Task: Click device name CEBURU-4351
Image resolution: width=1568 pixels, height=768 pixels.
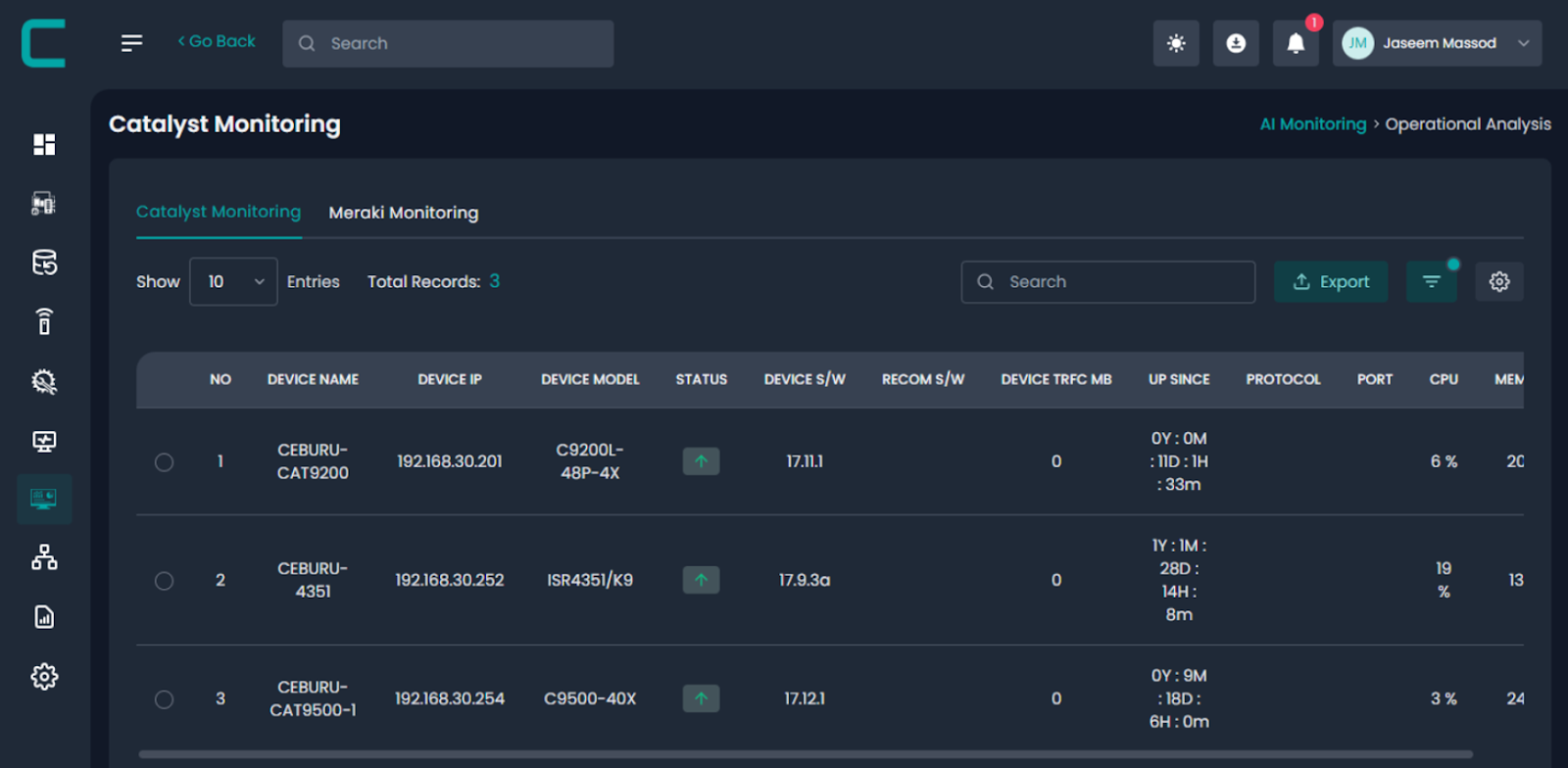Action: tap(313, 580)
